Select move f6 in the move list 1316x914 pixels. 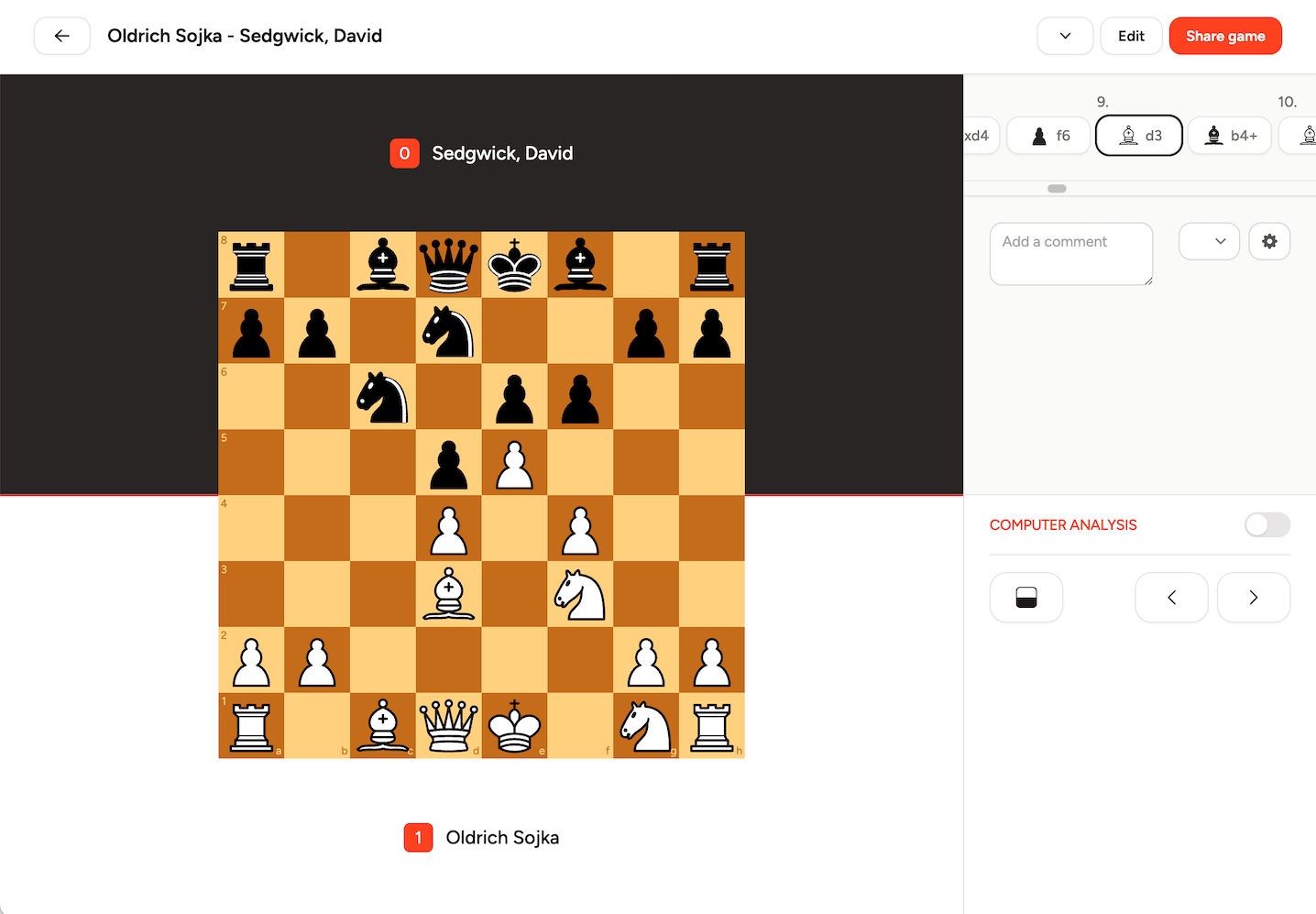point(1049,136)
